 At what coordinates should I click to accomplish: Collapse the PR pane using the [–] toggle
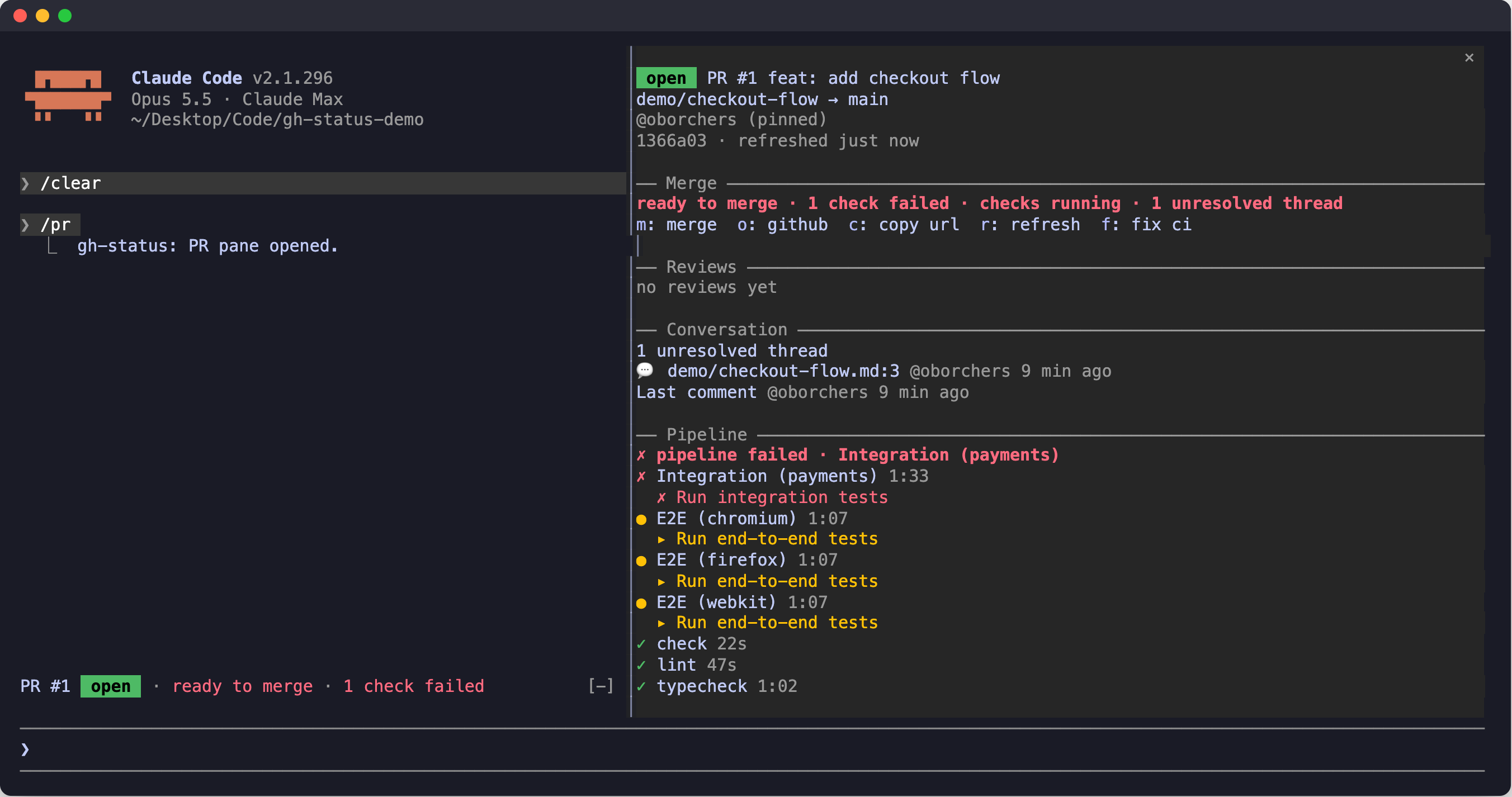coord(601,685)
